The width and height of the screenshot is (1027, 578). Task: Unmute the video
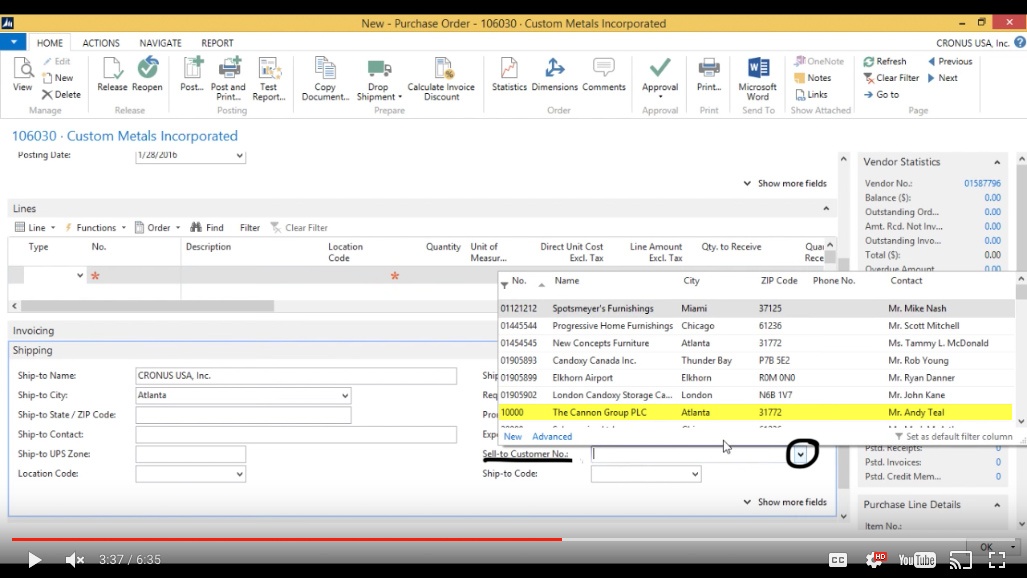75,560
